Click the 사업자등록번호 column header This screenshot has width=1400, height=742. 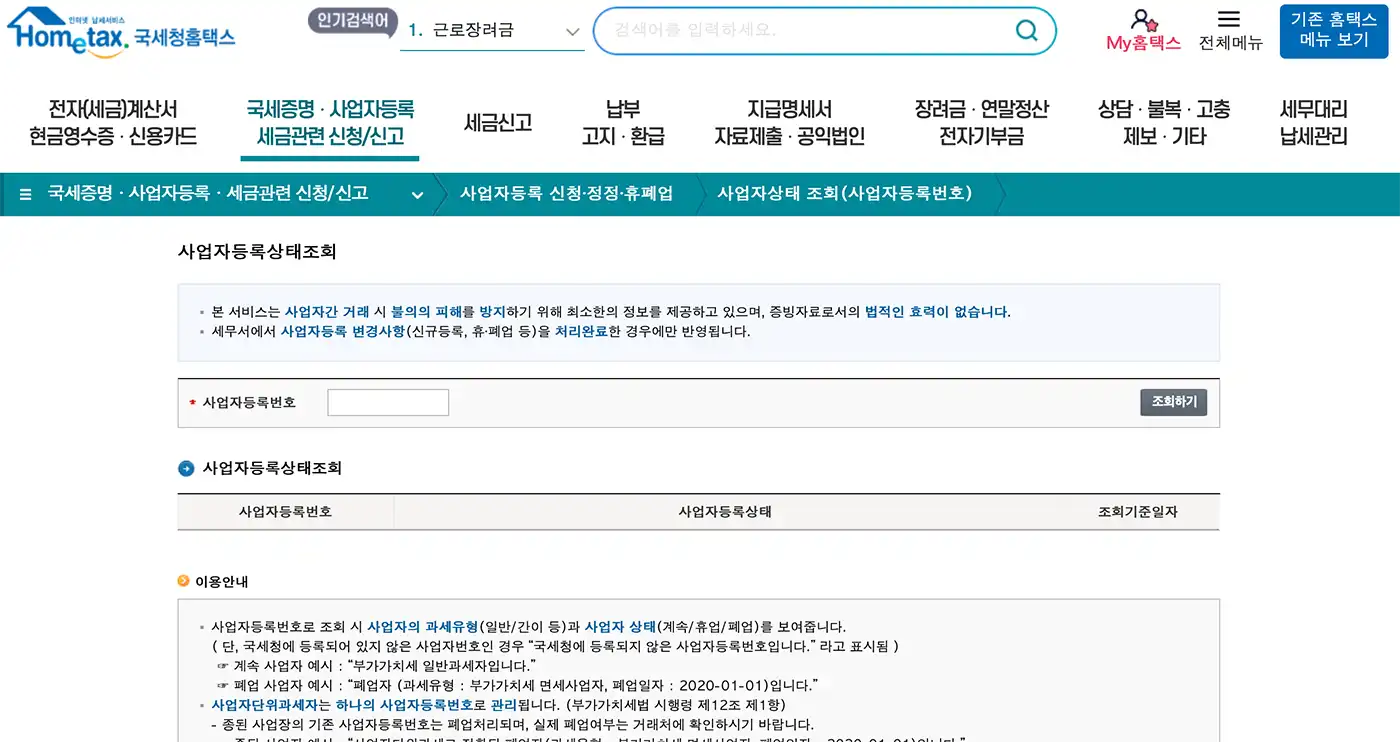click(285, 512)
